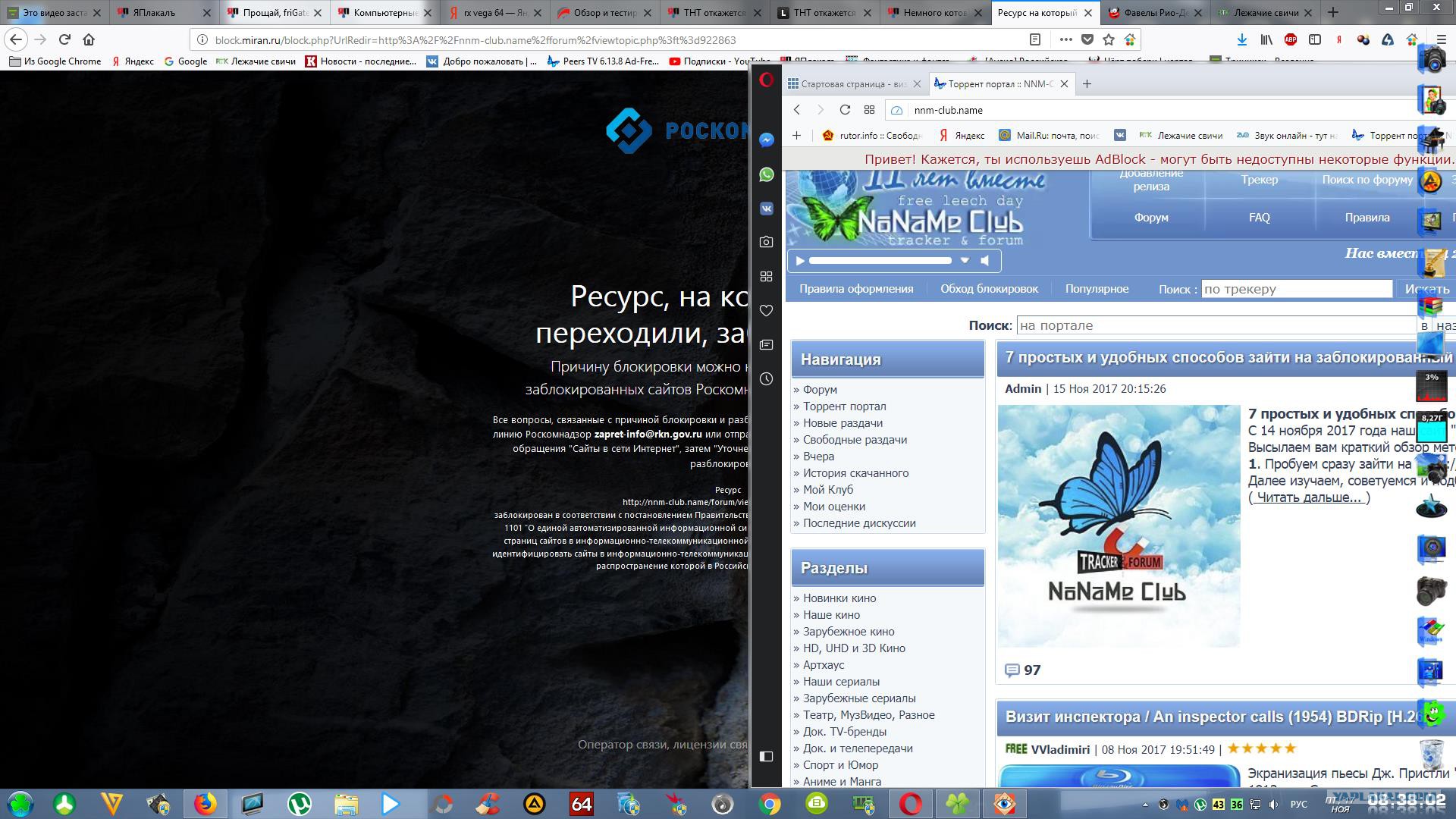Open Правила in NNM-Club top menu
The image size is (1456, 819).
[x=1367, y=218]
